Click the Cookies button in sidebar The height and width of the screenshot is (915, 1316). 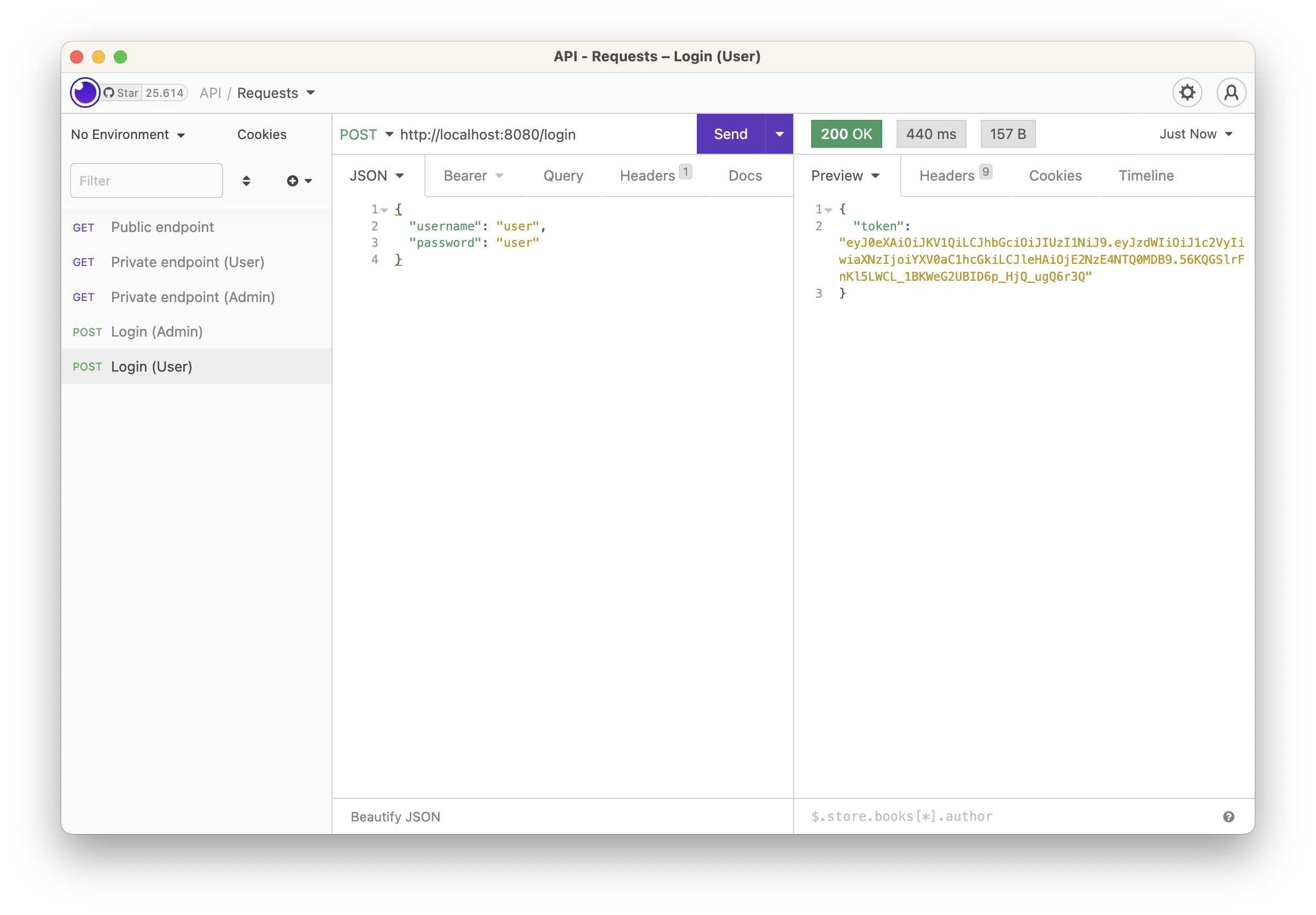point(262,135)
